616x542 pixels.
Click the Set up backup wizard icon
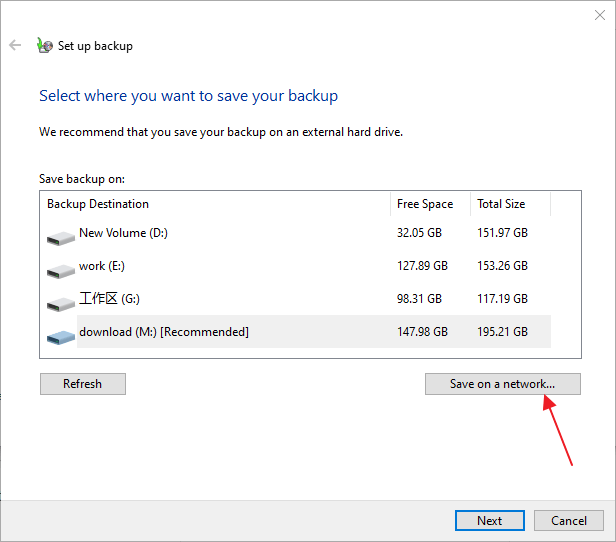[44, 45]
